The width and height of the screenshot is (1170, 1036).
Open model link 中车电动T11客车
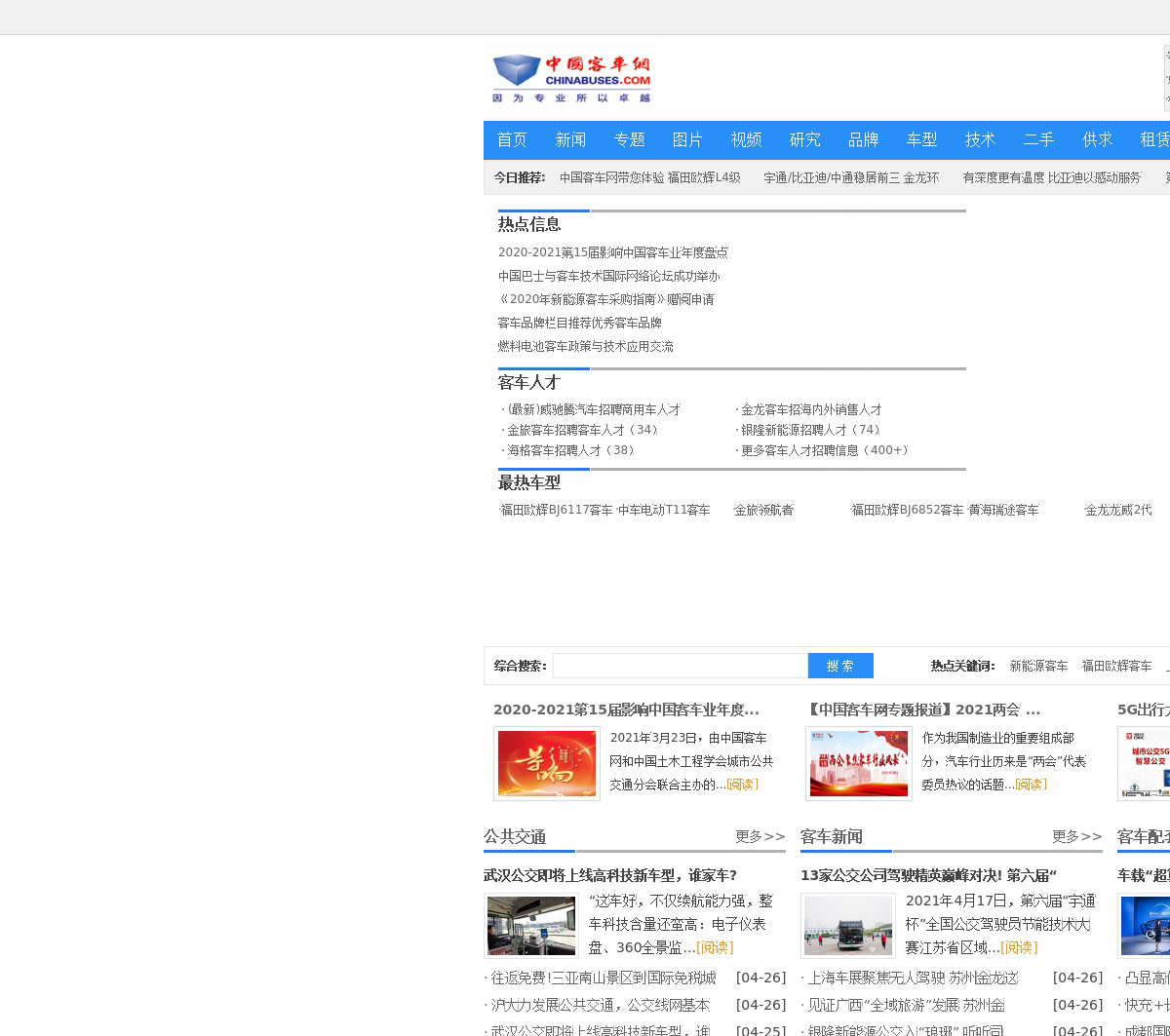(664, 510)
